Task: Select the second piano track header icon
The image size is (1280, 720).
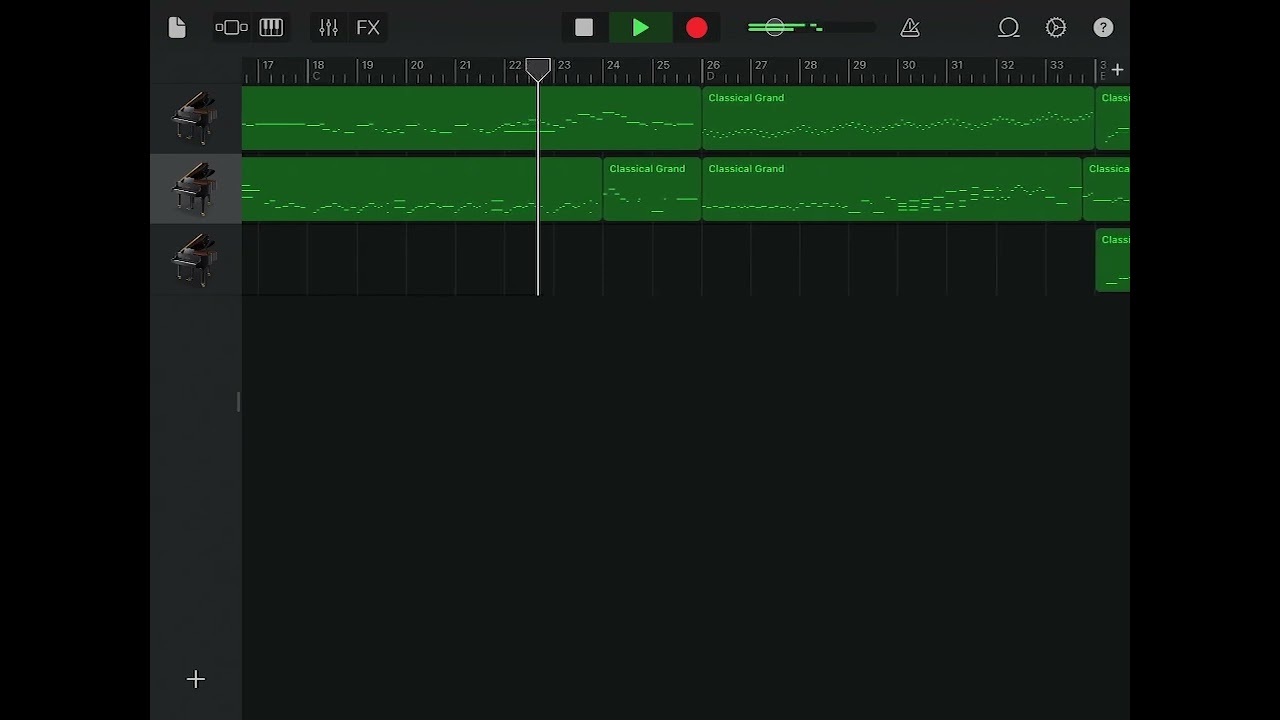Action: coord(195,189)
